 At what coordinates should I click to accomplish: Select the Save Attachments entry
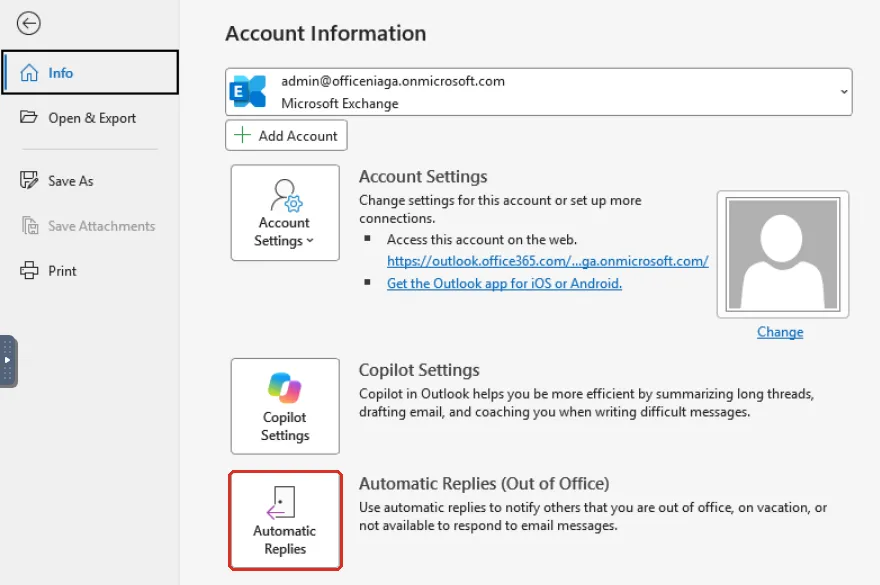(x=90, y=226)
